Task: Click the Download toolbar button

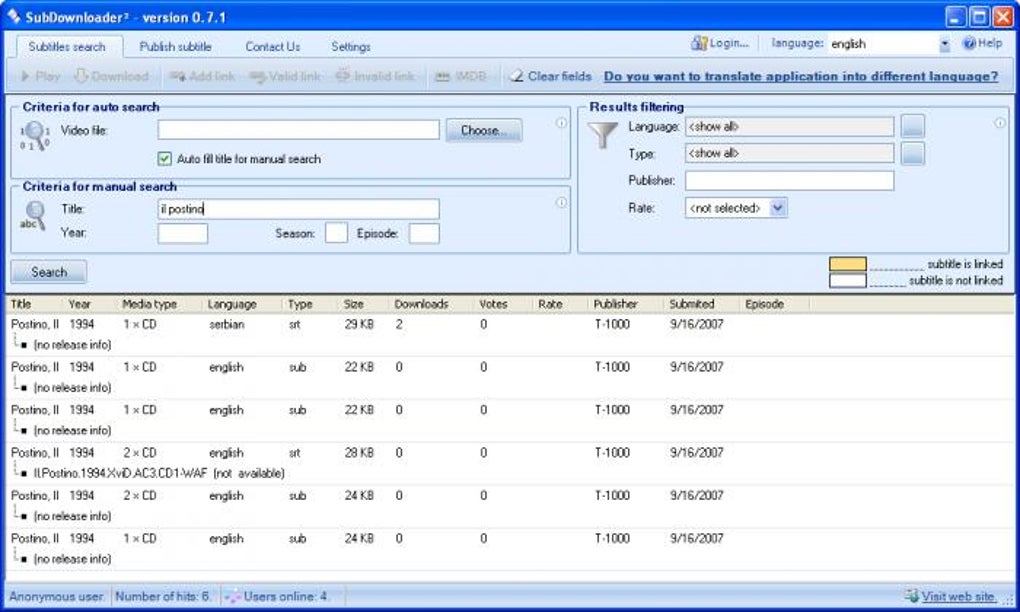Action: click(112, 76)
